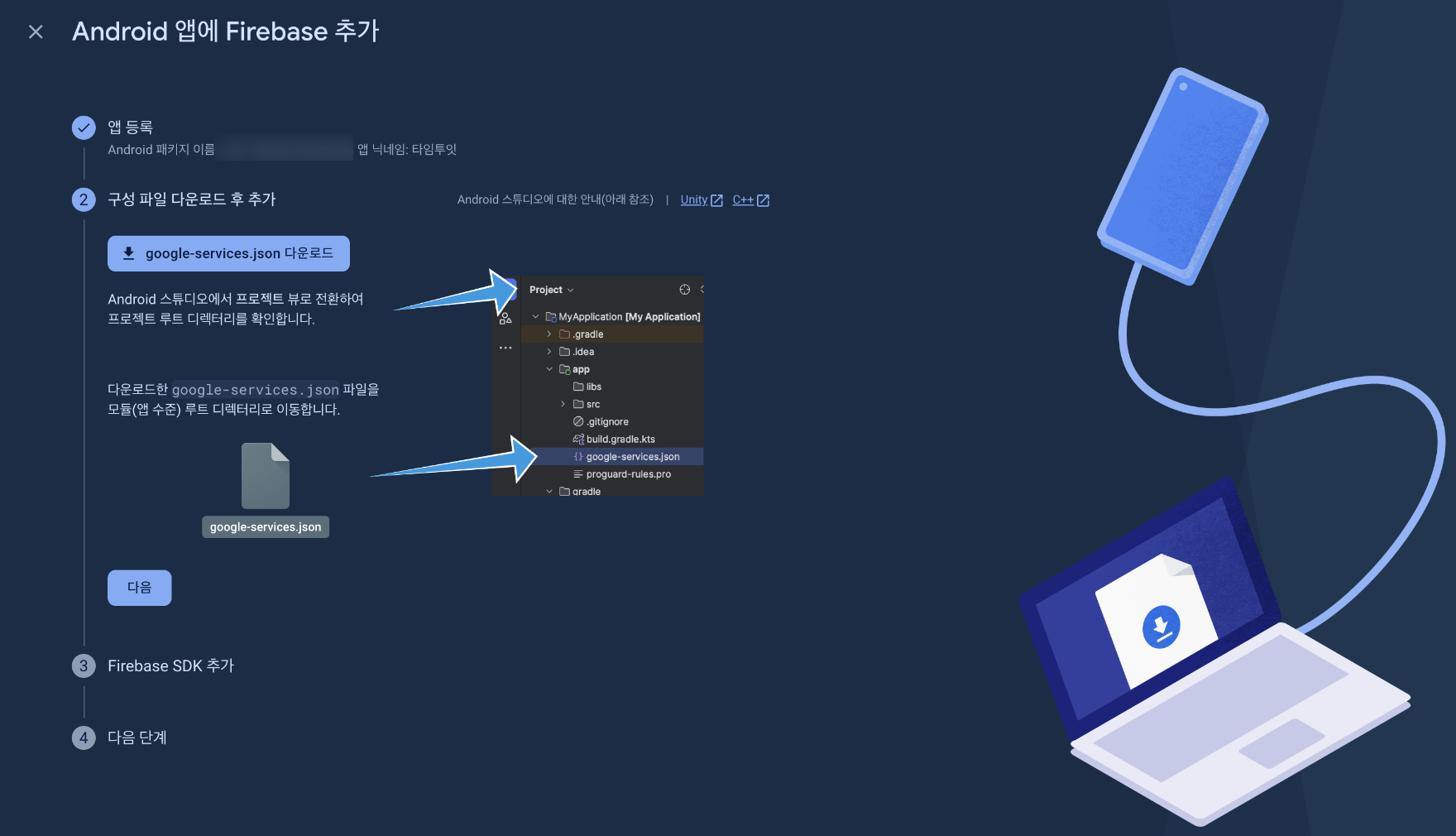This screenshot has width=1456, height=836.
Task: Click the external-link icon next to C++
Action: point(763,200)
